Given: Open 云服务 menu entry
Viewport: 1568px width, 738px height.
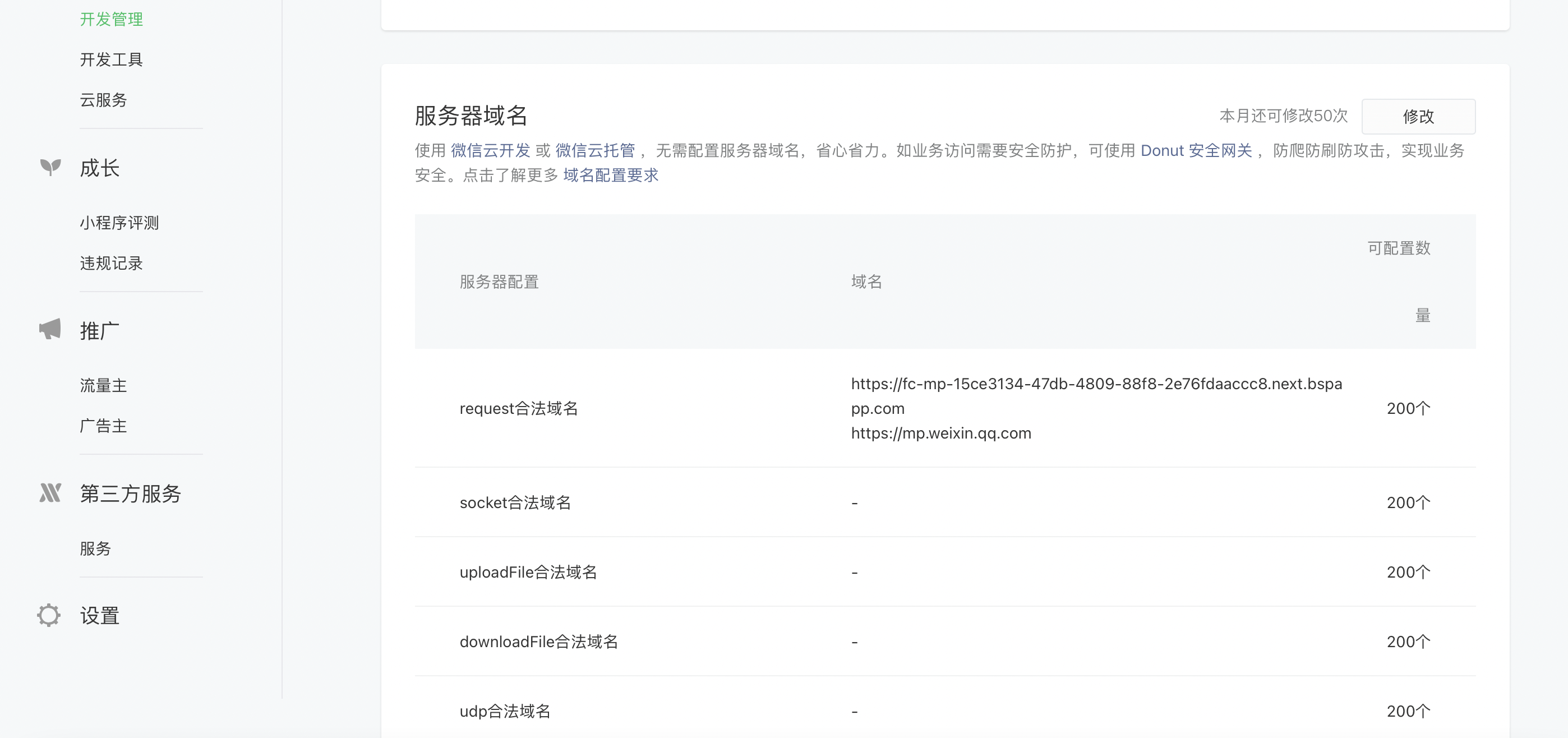Looking at the screenshot, I should 104,100.
